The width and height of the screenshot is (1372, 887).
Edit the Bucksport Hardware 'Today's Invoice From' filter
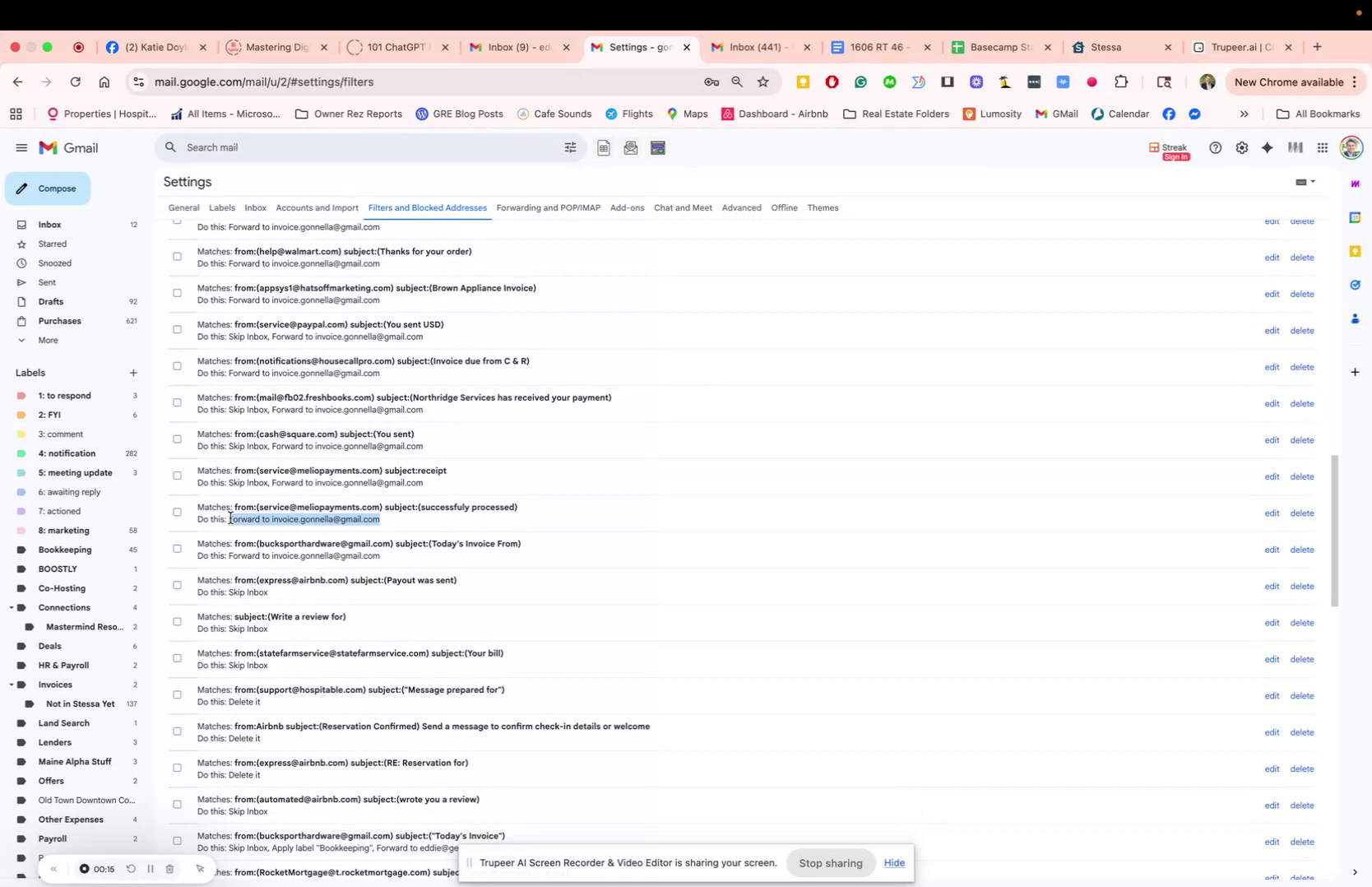pos(1272,550)
